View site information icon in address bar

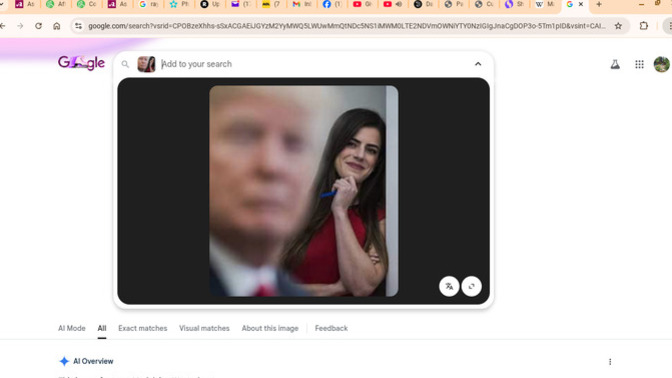click(x=78, y=26)
